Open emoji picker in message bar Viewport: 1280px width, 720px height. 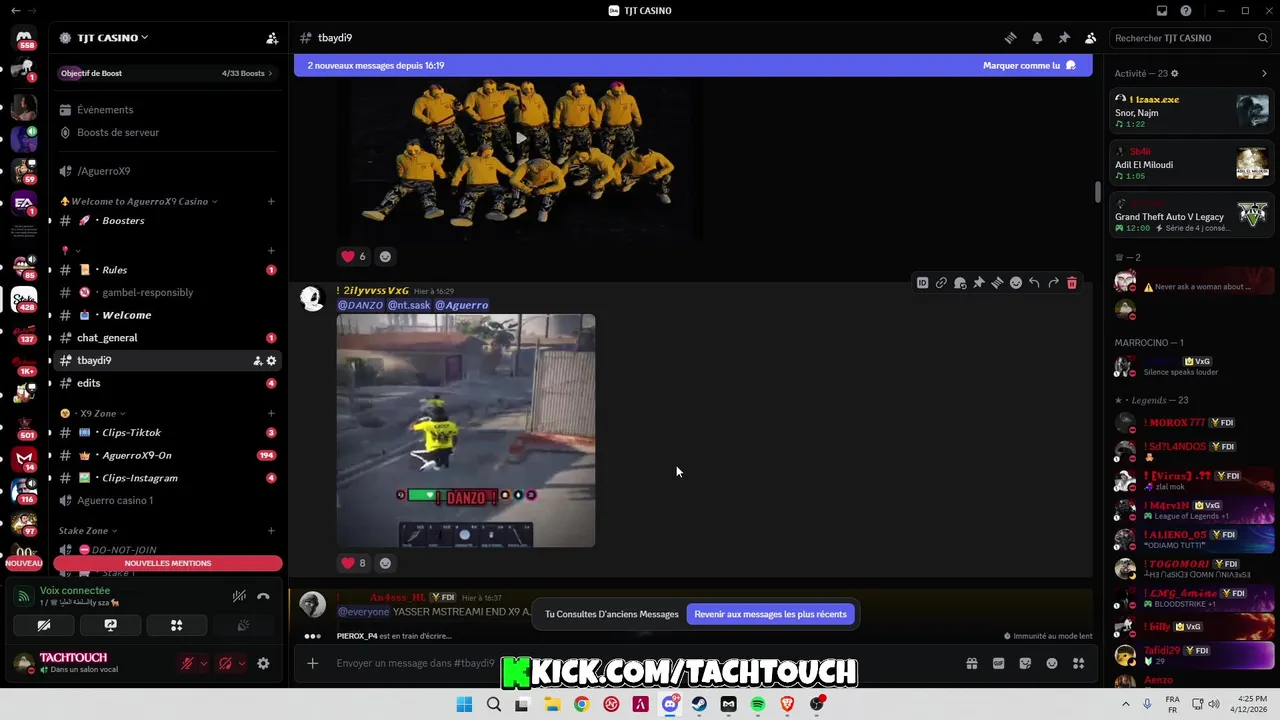[1052, 663]
